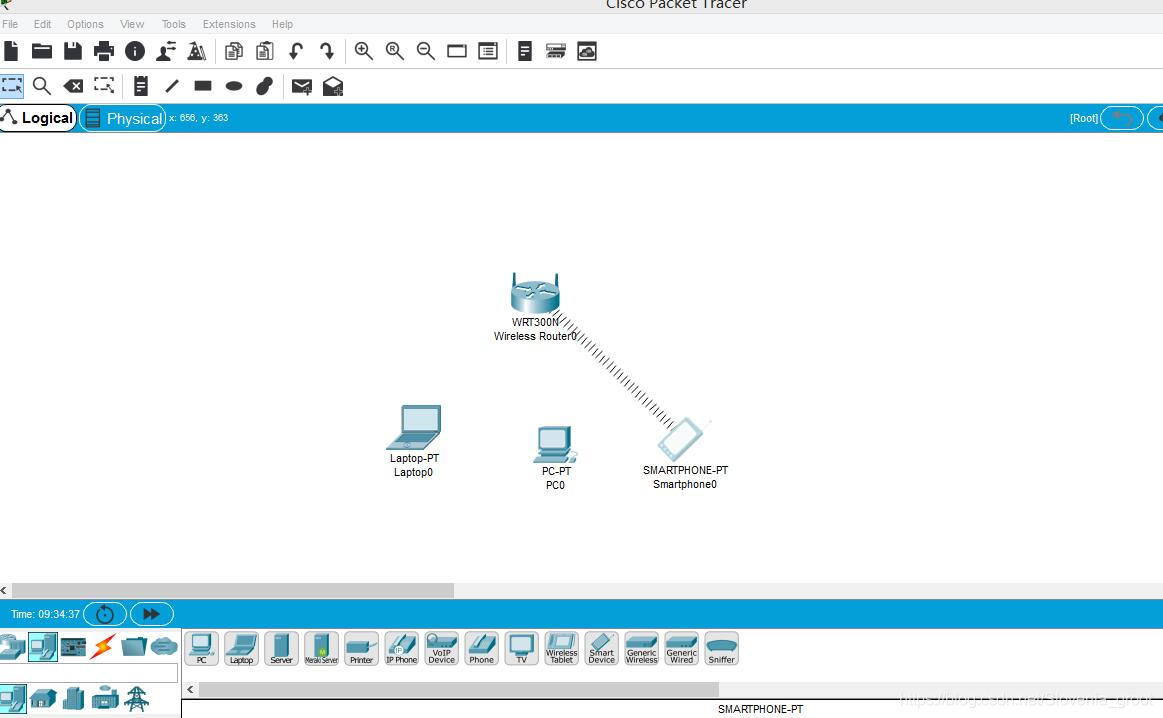Select the Connections lightning bolt category
The height and width of the screenshot is (718, 1163).
[x=103, y=647]
